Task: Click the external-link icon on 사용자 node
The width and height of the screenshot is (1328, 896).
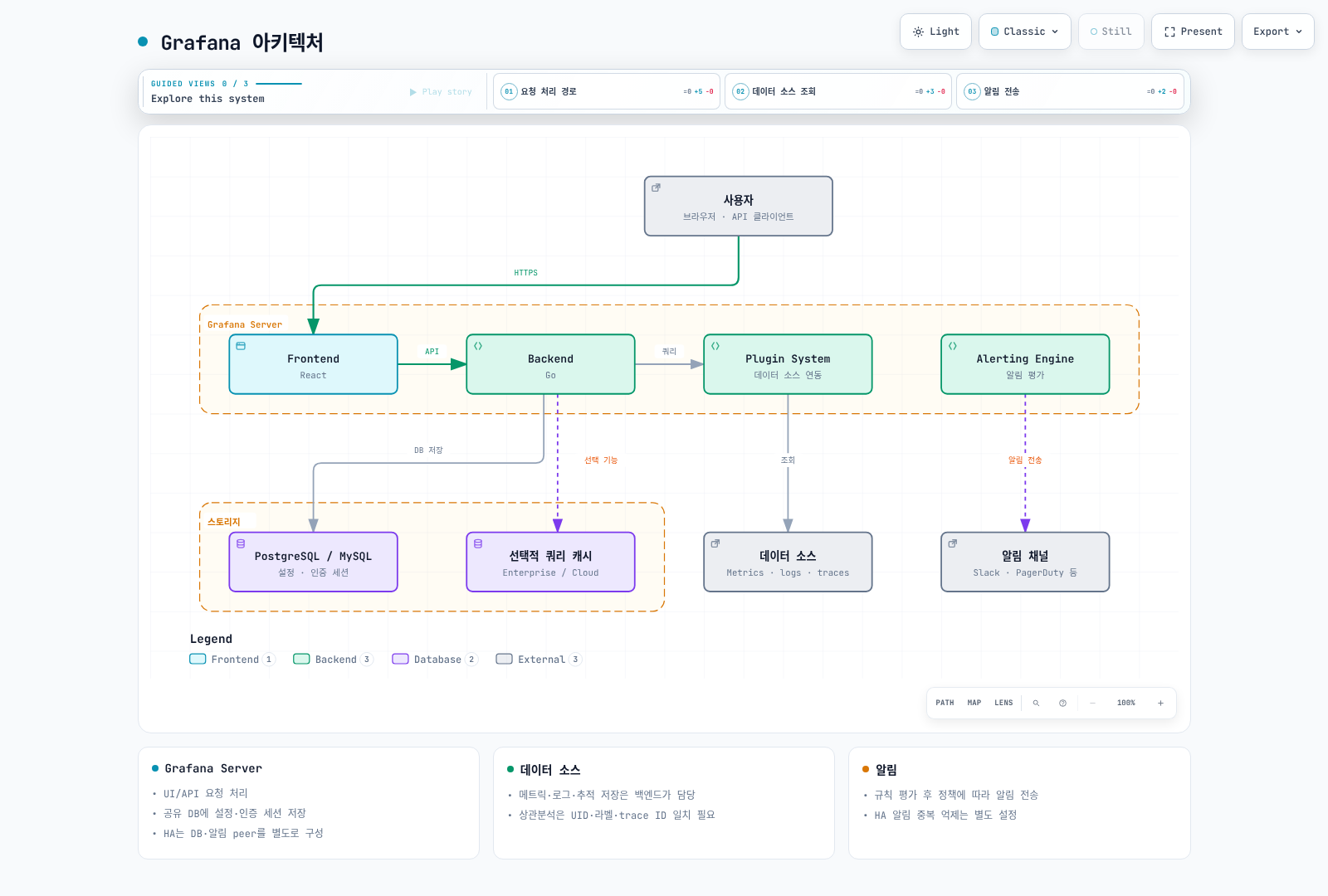Action: point(656,187)
